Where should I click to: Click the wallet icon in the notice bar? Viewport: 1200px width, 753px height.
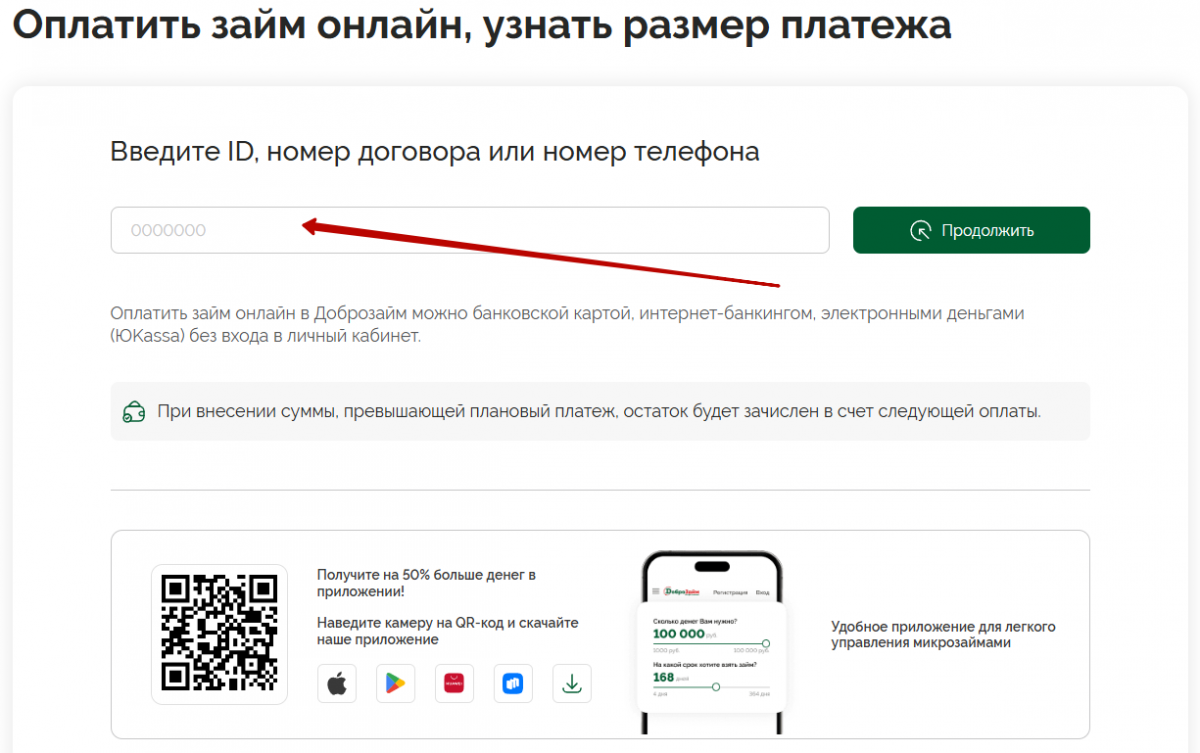(133, 411)
